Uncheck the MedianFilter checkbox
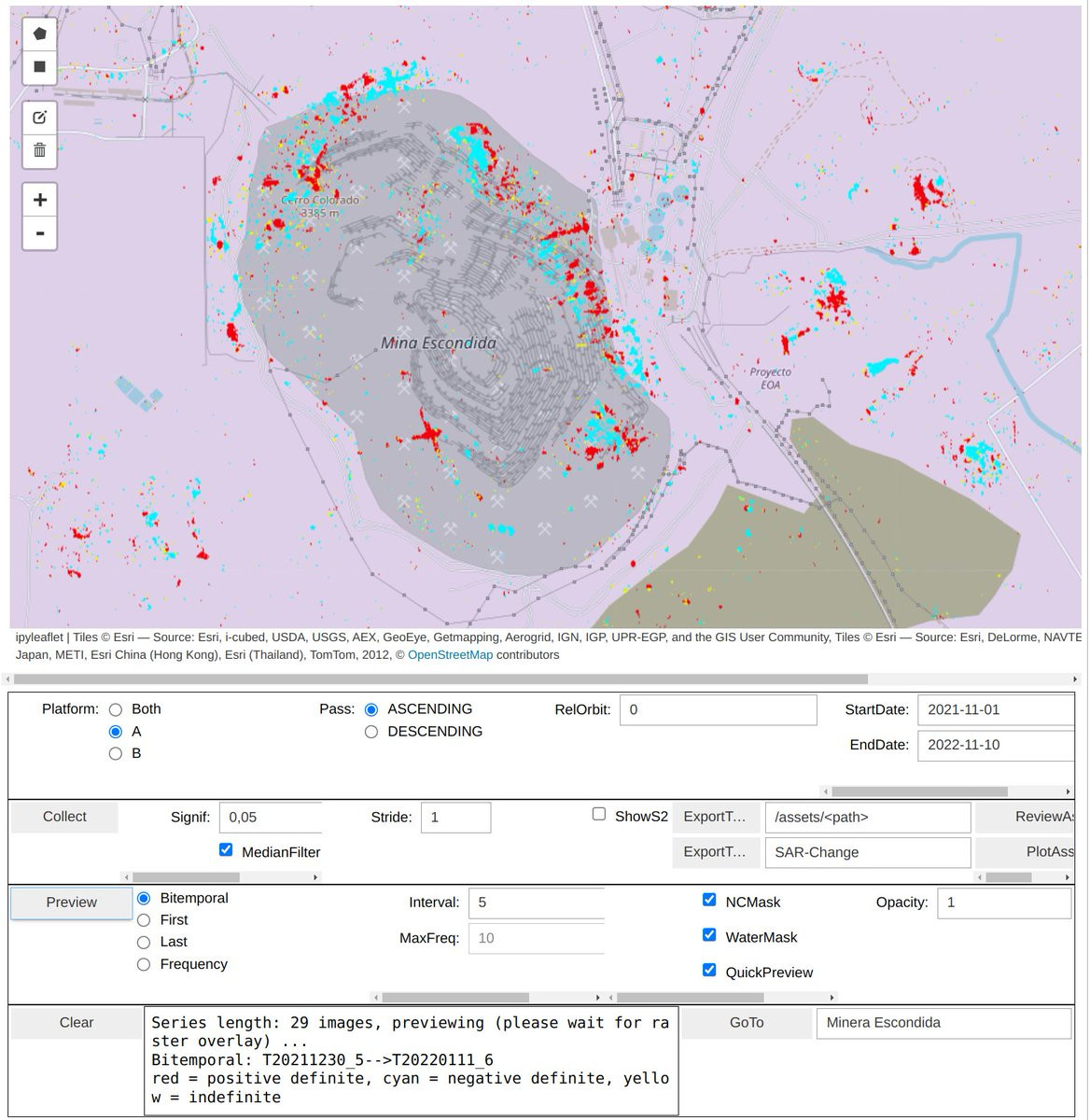Viewport: 1090px width, 1120px height. click(x=226, y=850)
